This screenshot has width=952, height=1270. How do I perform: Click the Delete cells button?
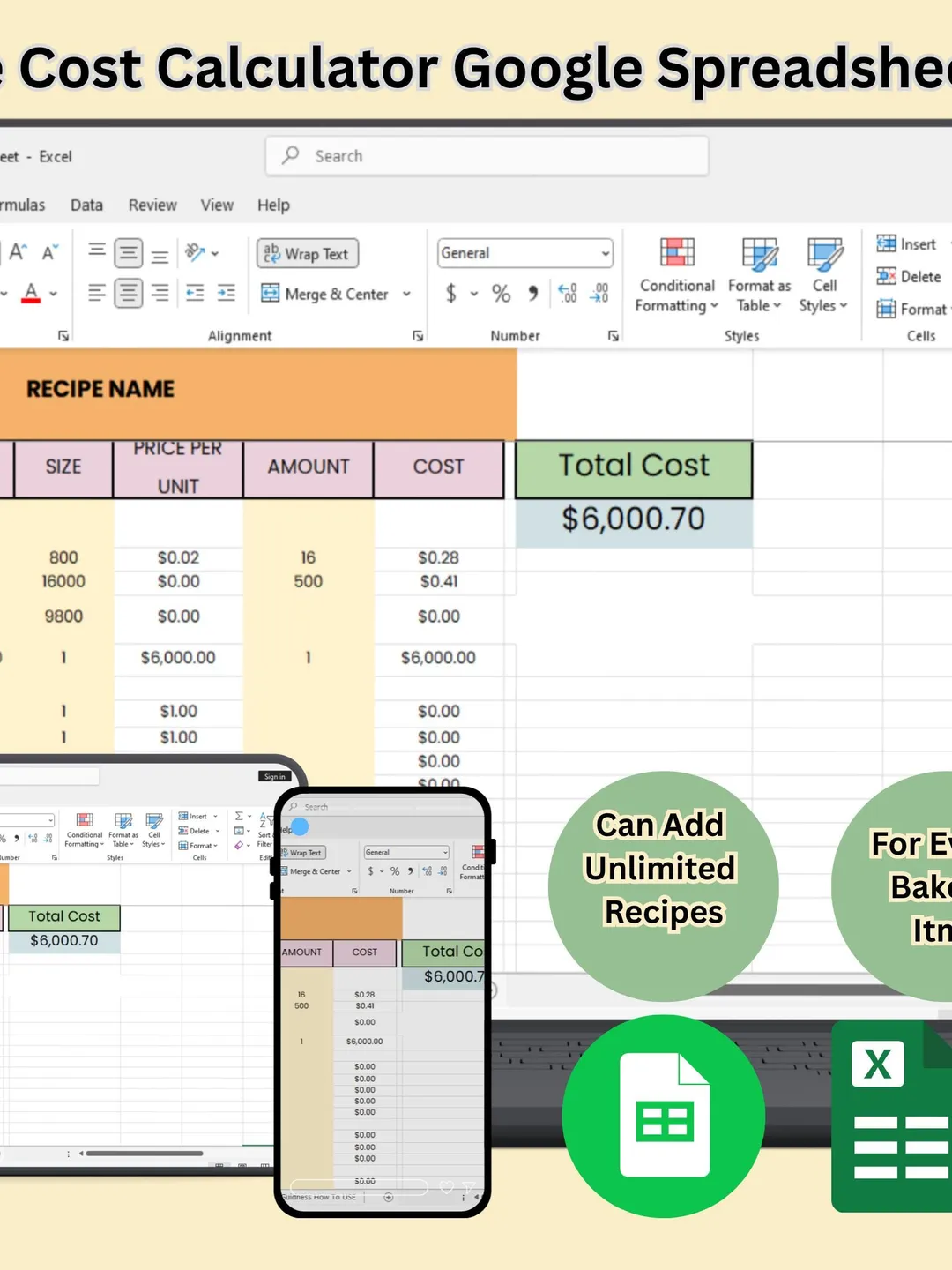(909, 276)
